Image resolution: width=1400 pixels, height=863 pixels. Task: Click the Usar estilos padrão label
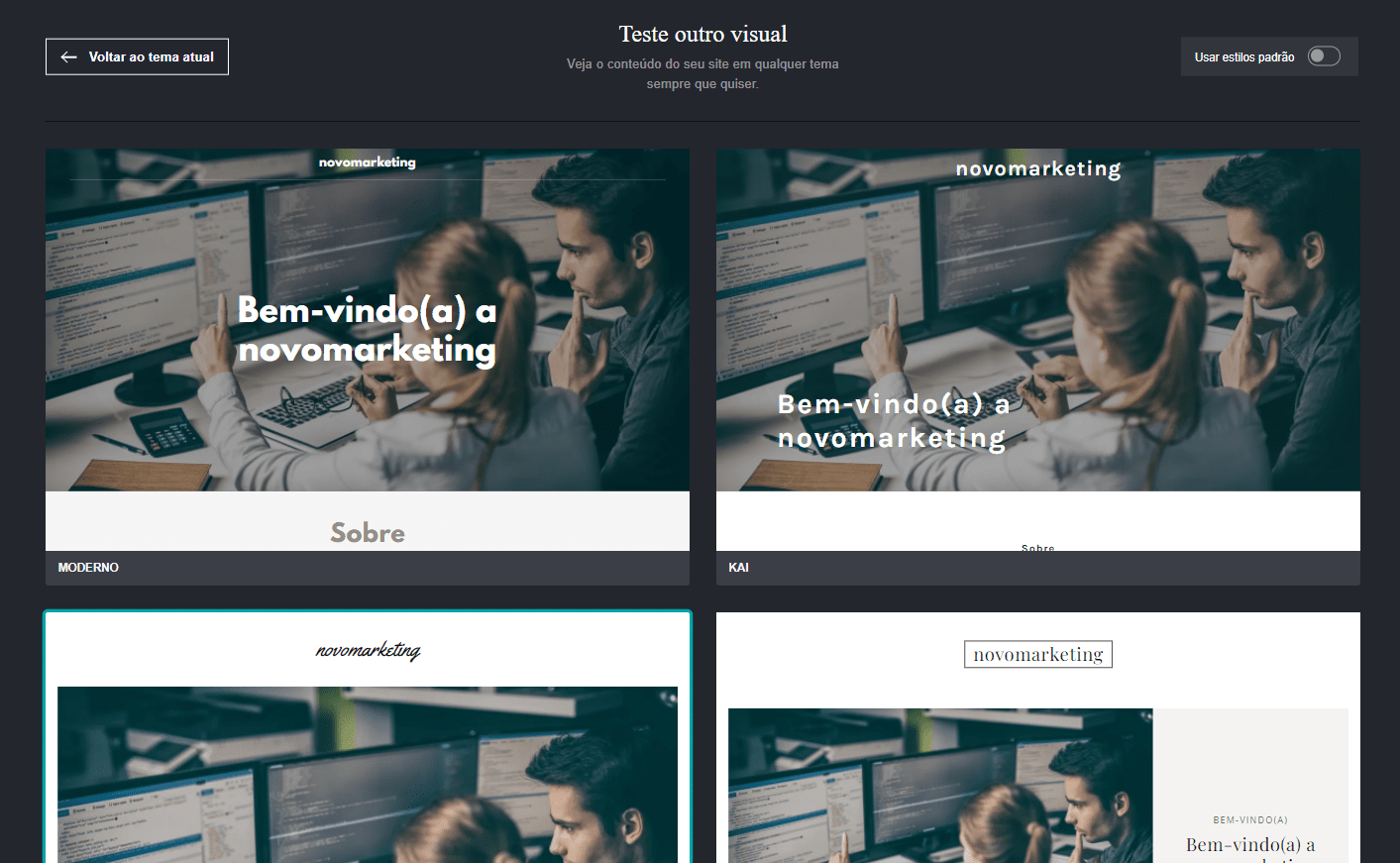click(x=1243, y=57)
